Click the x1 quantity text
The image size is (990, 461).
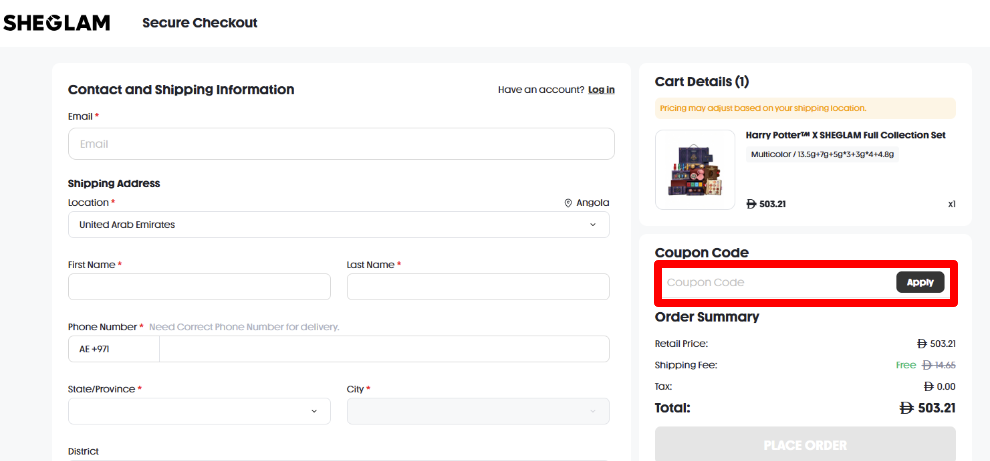pos(951,204)
